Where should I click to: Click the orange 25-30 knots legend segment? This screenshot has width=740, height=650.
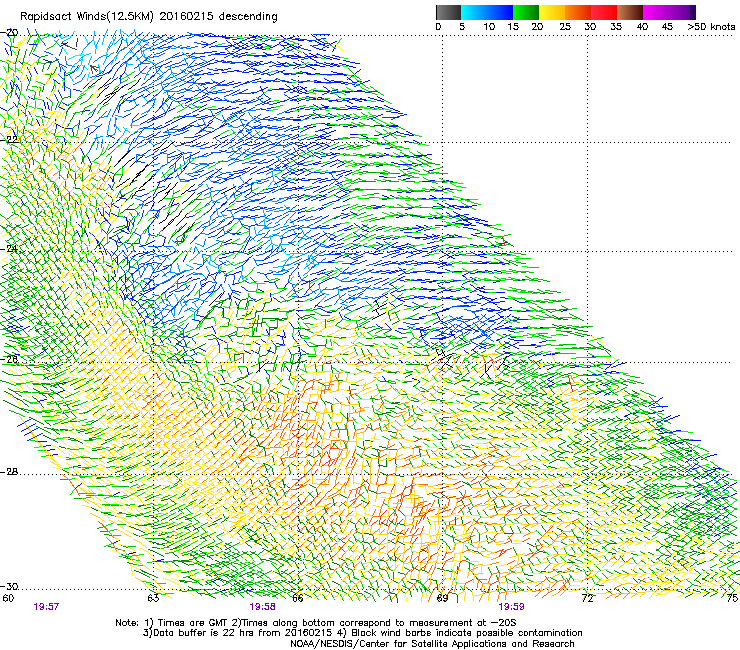pyautogui.click(x=578, y=12)
